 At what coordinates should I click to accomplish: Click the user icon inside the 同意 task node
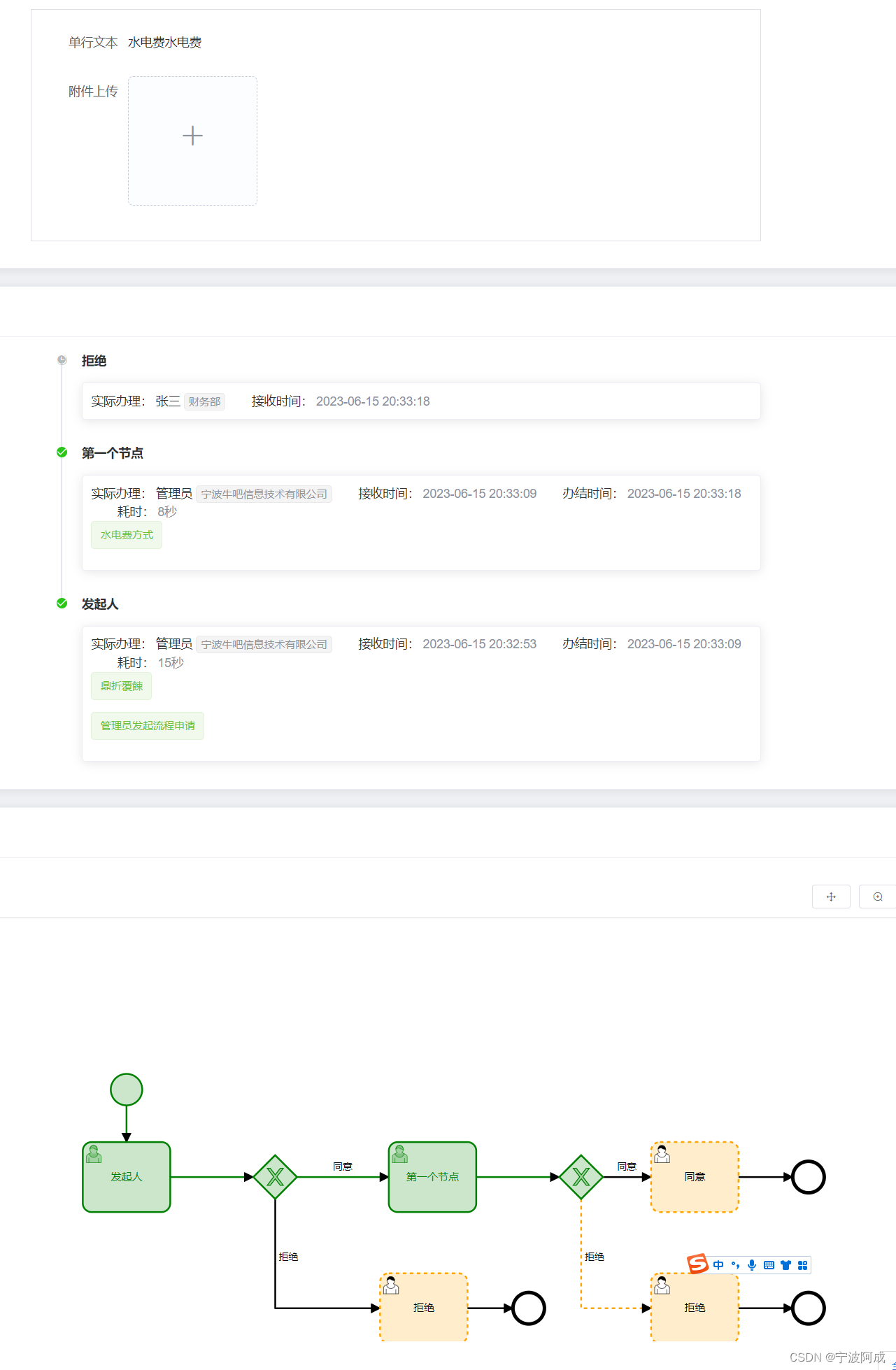click(662, 1155)
